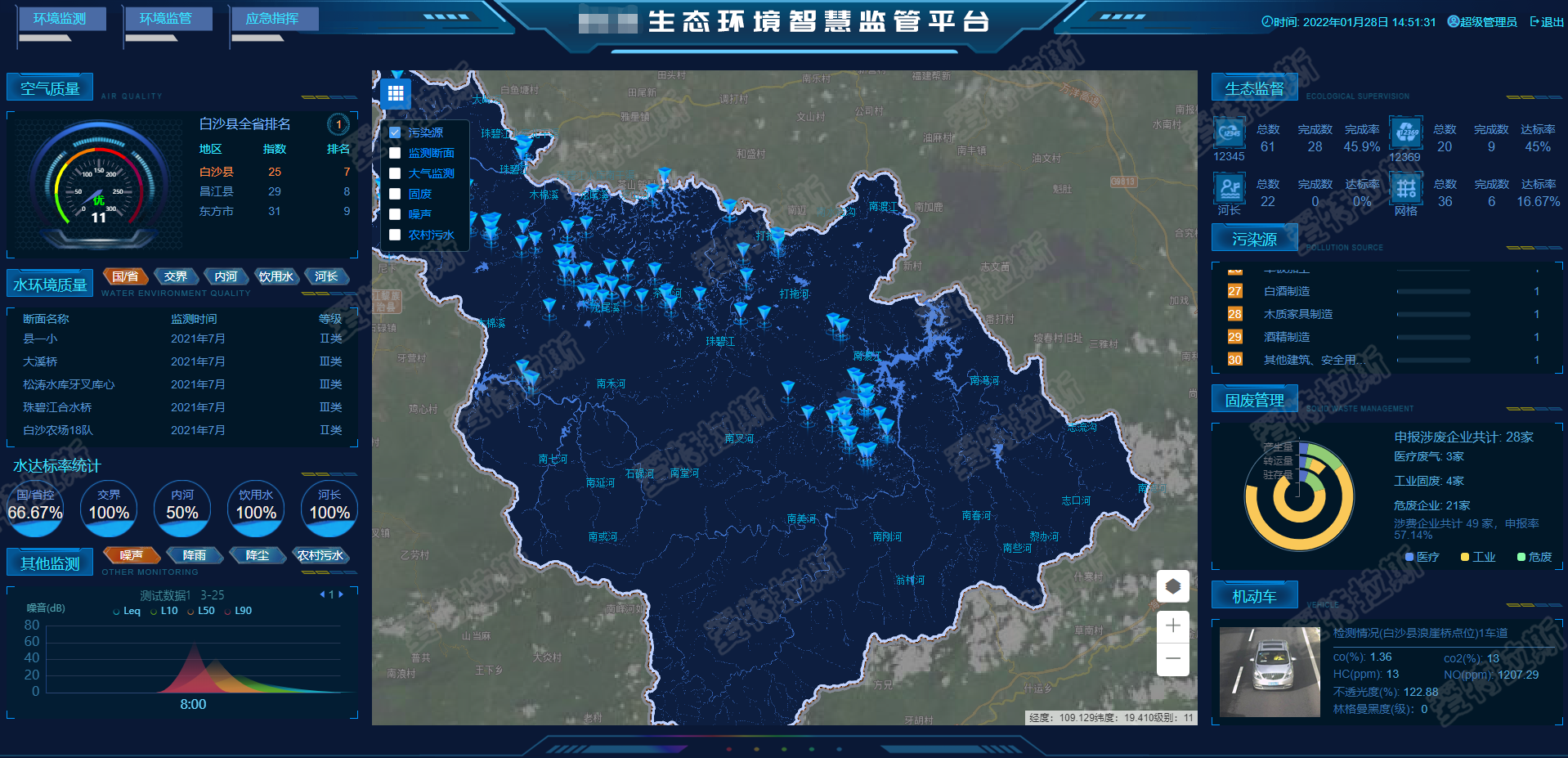
Task: Uncheck the 污染源 layer checkbox
Action: [x=395, y=132]
